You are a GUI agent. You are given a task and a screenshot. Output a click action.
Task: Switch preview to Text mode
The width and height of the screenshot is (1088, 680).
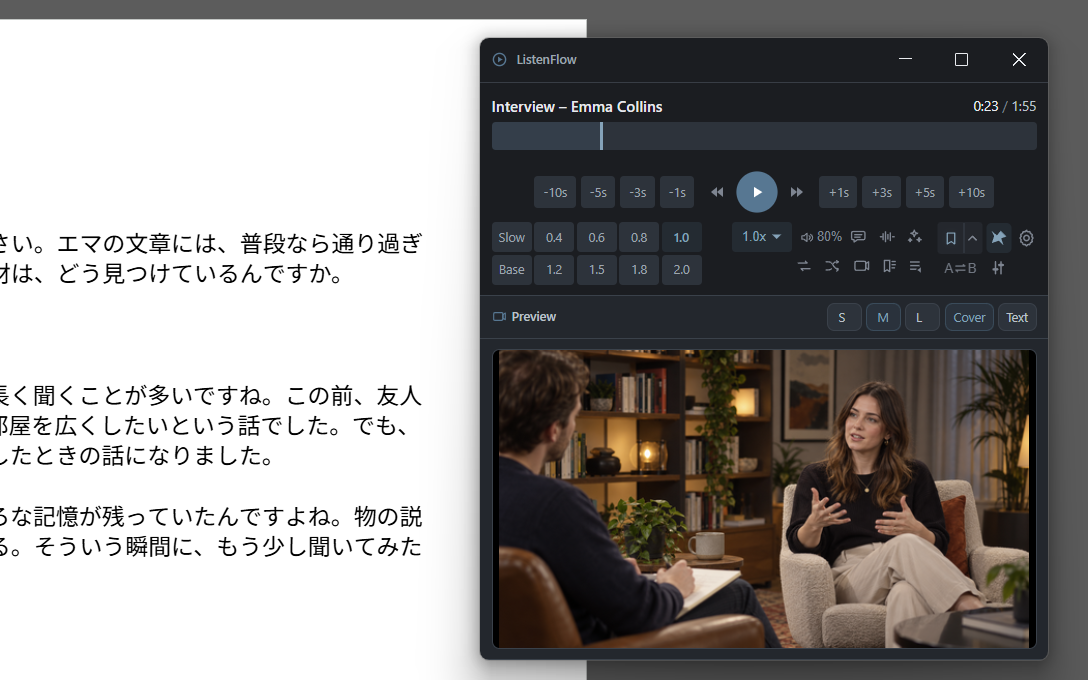point(1017,317)
